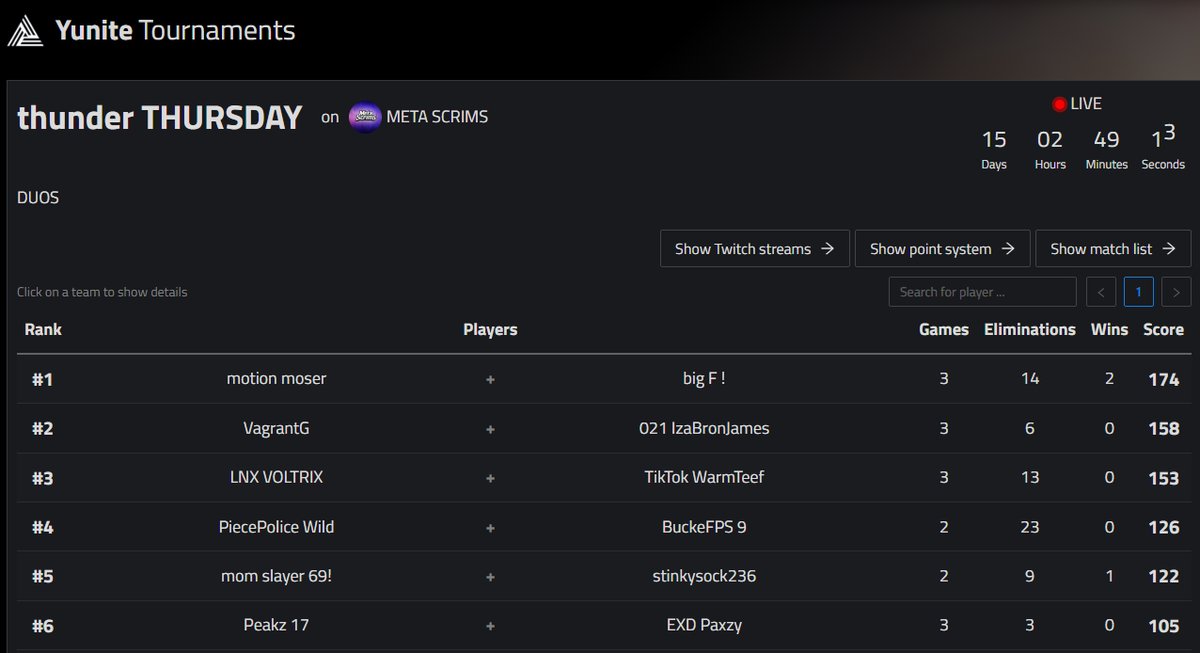
Task: Open the META SCRIMS server link
Action: pyautogui.click(x=437, y=117)
